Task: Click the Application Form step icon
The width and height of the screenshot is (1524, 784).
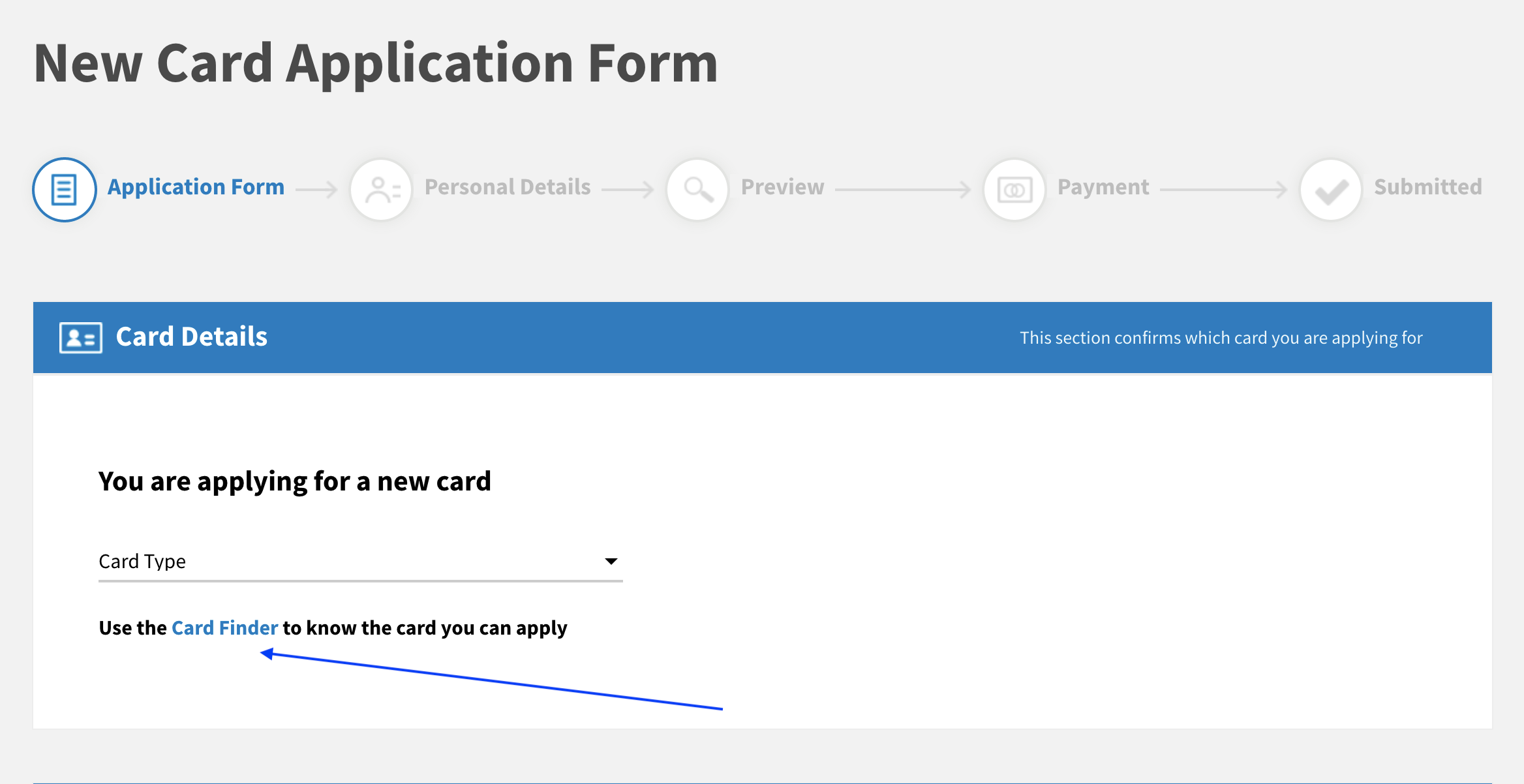Action: click(x=65, y=189)
